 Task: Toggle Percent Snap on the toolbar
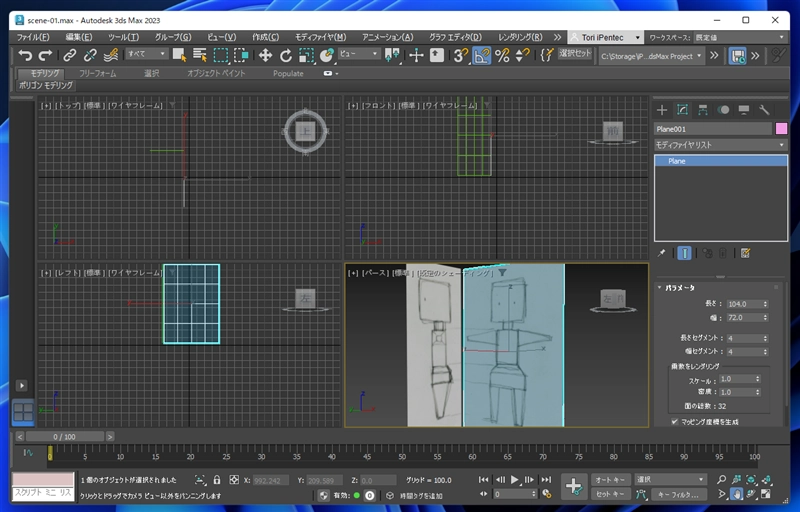tap(502, 55)
